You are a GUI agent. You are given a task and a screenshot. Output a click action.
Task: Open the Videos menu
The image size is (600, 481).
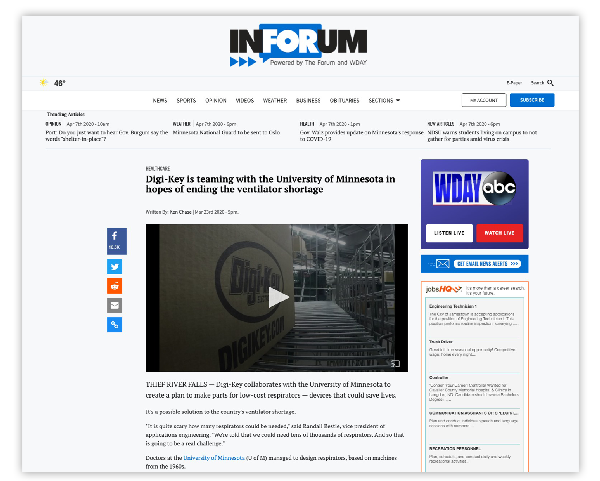click(245, 100)
